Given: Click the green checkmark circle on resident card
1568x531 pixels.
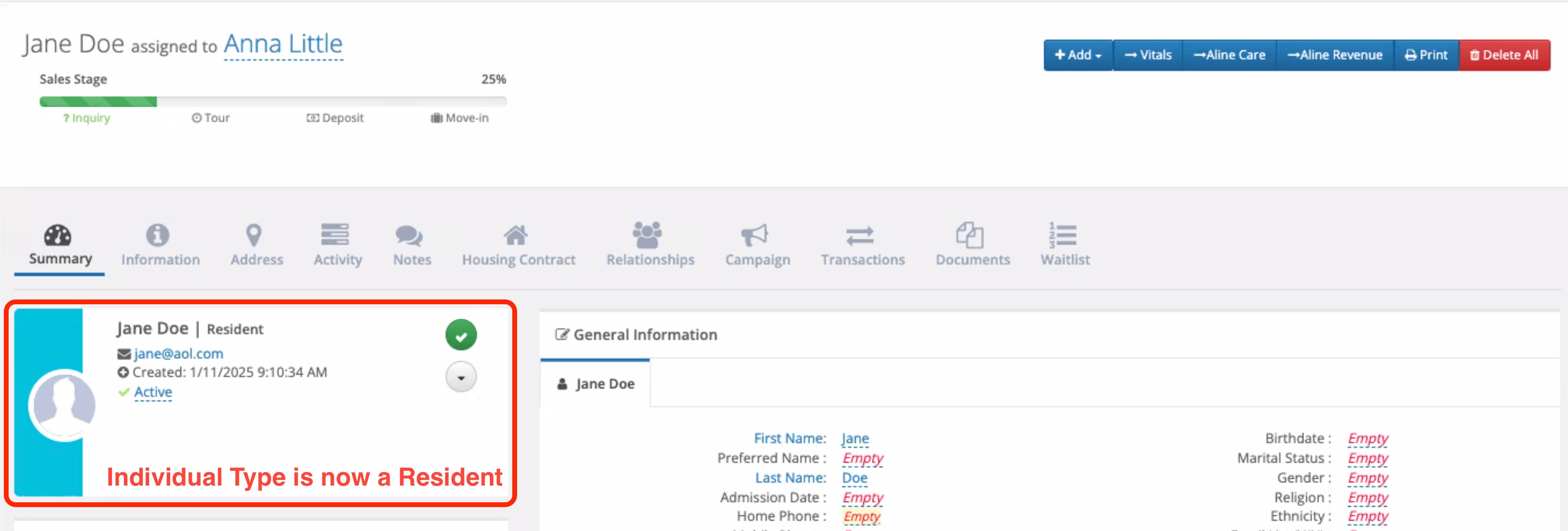Looking at the screenshot, I should tap(461, 335).
